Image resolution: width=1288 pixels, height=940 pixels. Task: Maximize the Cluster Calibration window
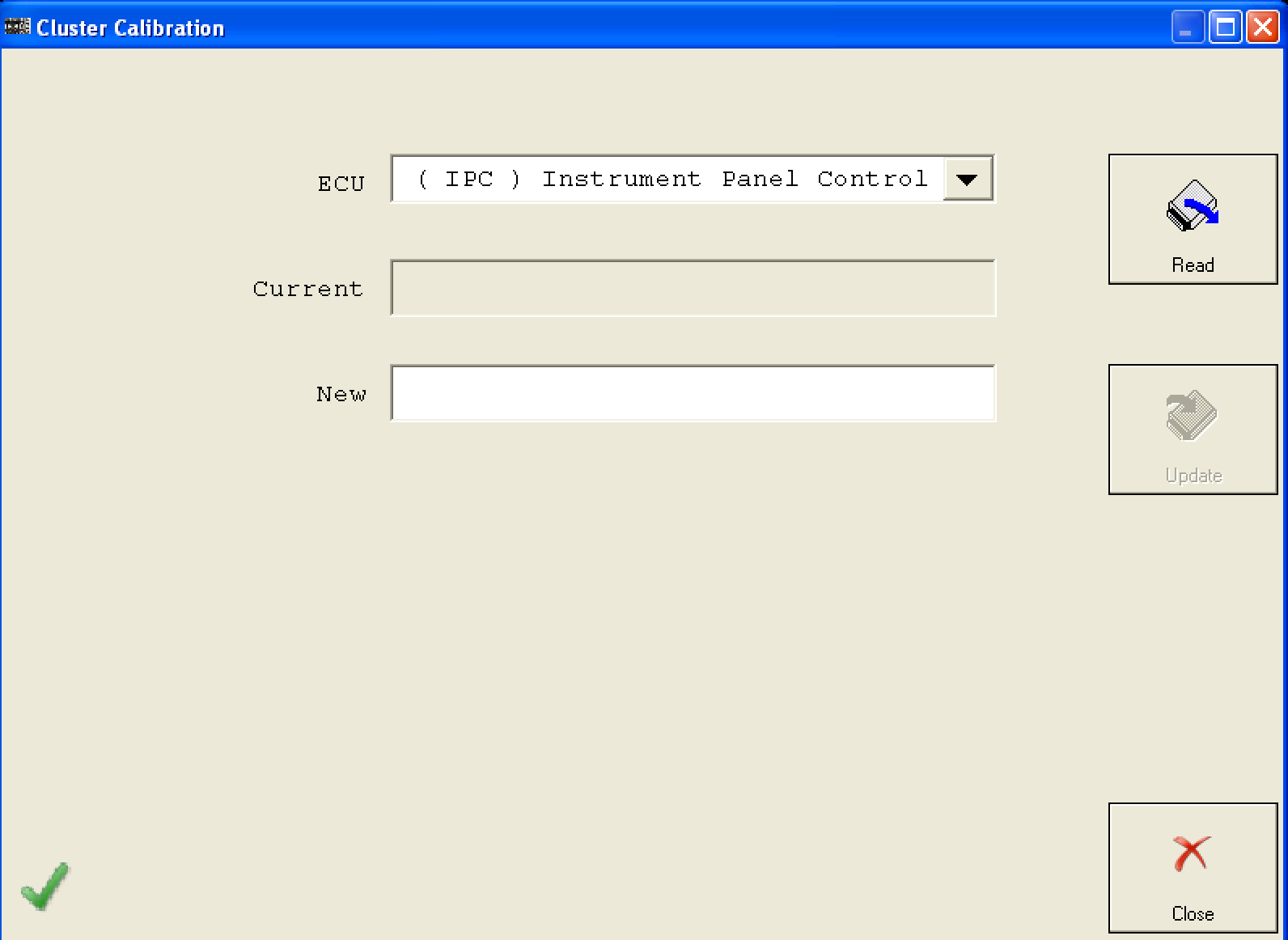point(1226,28)
